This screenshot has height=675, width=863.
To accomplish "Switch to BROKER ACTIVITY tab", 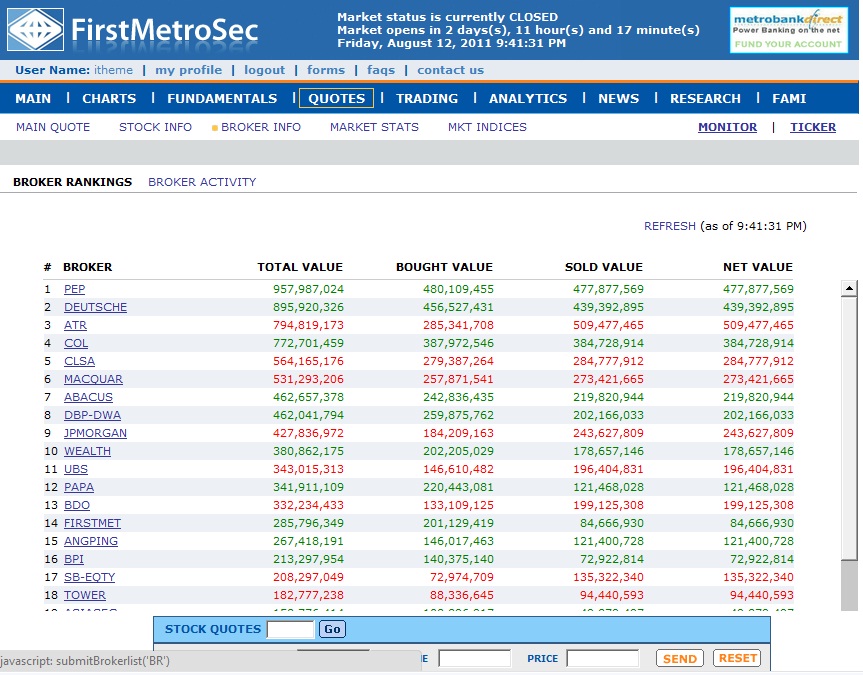I will click(202, 182).
